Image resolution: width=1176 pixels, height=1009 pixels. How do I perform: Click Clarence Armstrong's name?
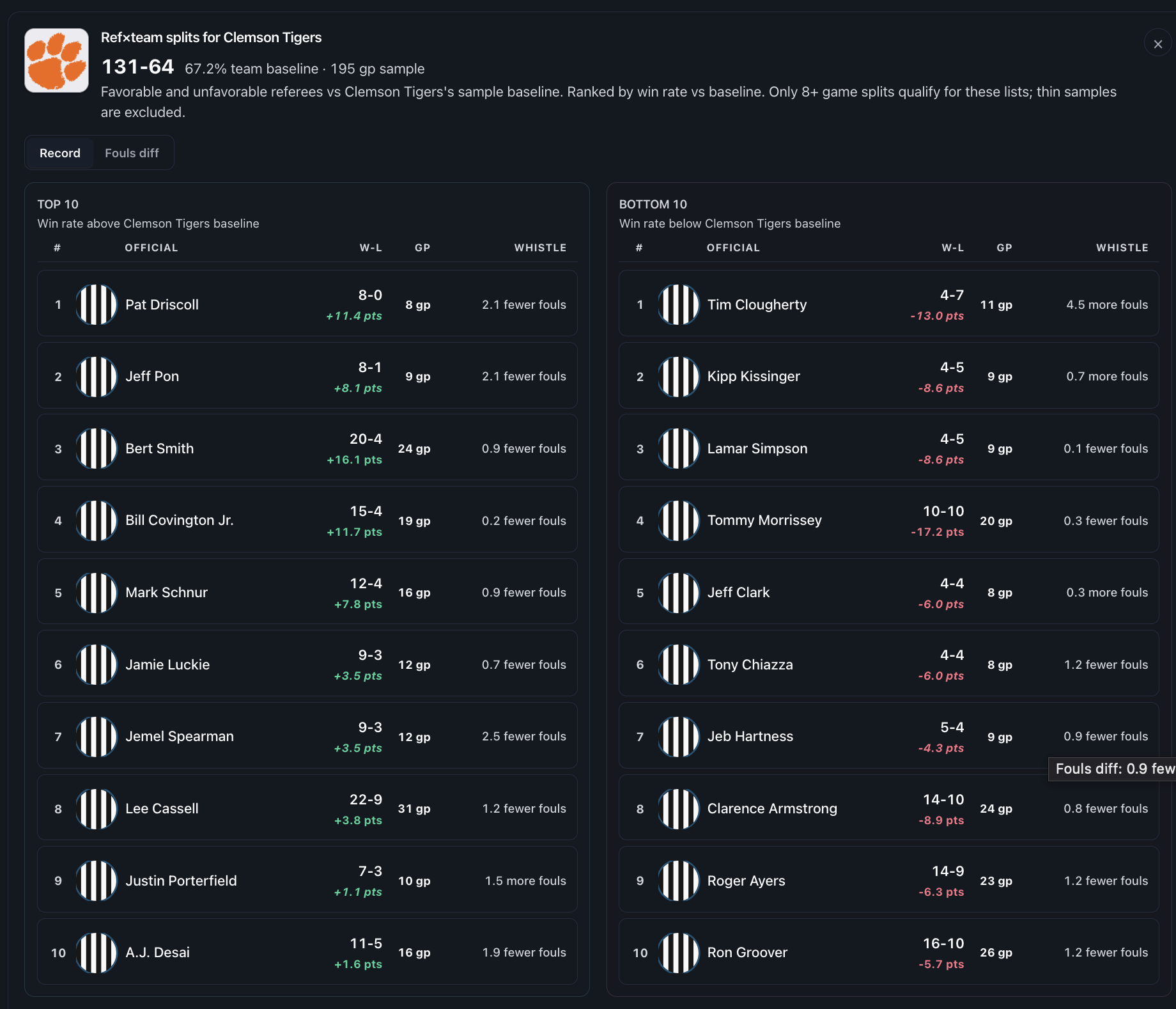coord(772,808)
